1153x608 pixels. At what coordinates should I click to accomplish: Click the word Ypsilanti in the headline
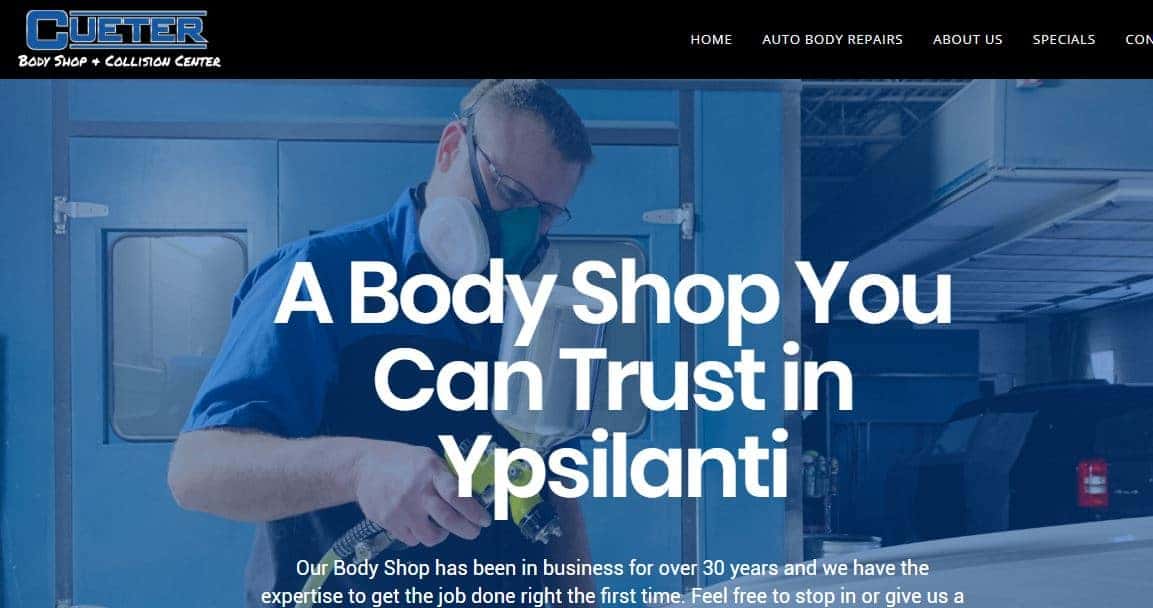point(616,462)
